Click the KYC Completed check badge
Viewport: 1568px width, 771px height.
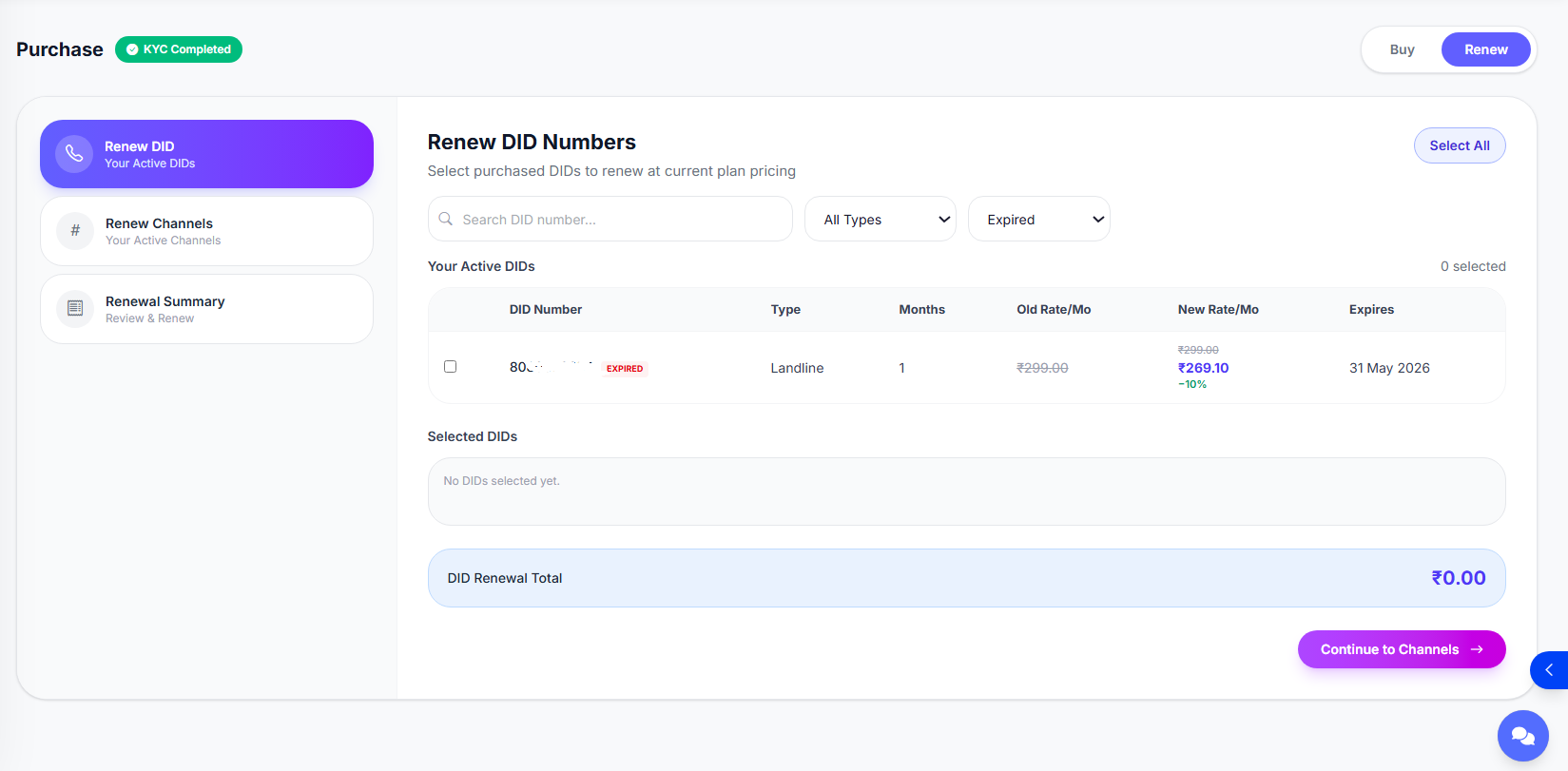click(179, 49)
